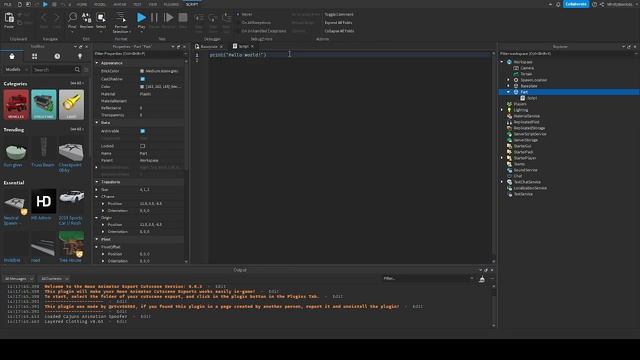640x360 pixels.
Task: Click the Paste icon in Clipboard group
Action: [9, 18]
